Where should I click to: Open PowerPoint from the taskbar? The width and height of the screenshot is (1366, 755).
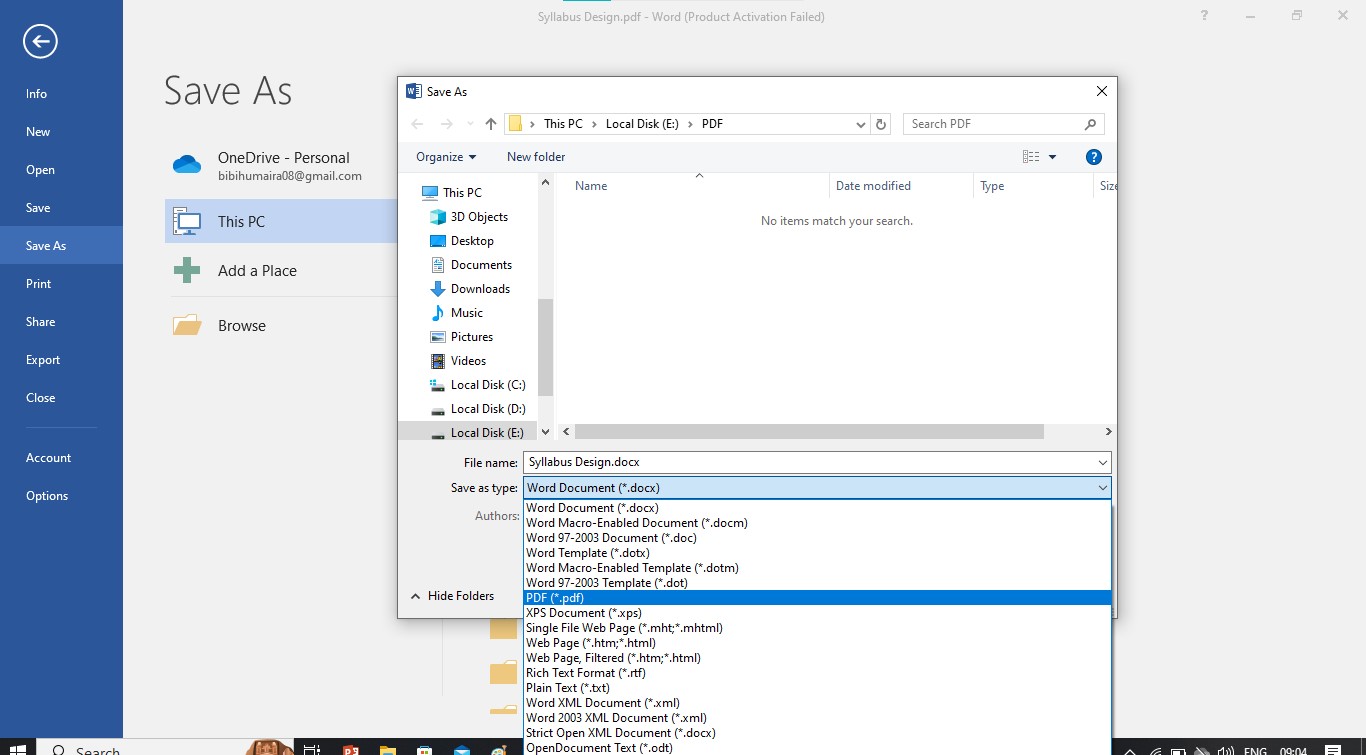pos(349,748)
